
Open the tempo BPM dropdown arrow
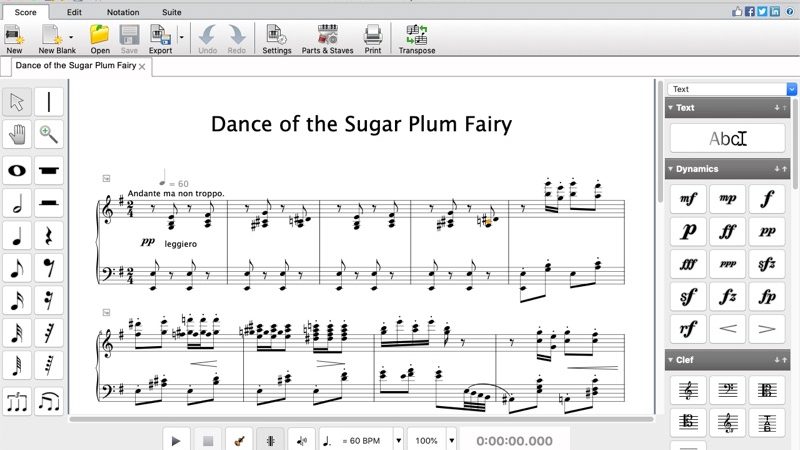click(x=398, y=440)
